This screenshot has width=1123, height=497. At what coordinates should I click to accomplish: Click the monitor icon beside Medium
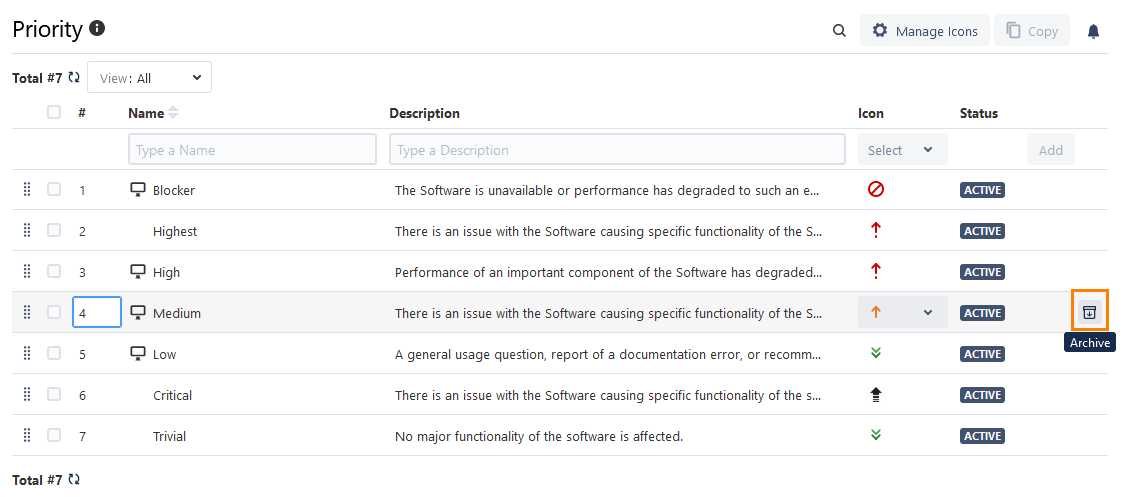tap(138, 312)
